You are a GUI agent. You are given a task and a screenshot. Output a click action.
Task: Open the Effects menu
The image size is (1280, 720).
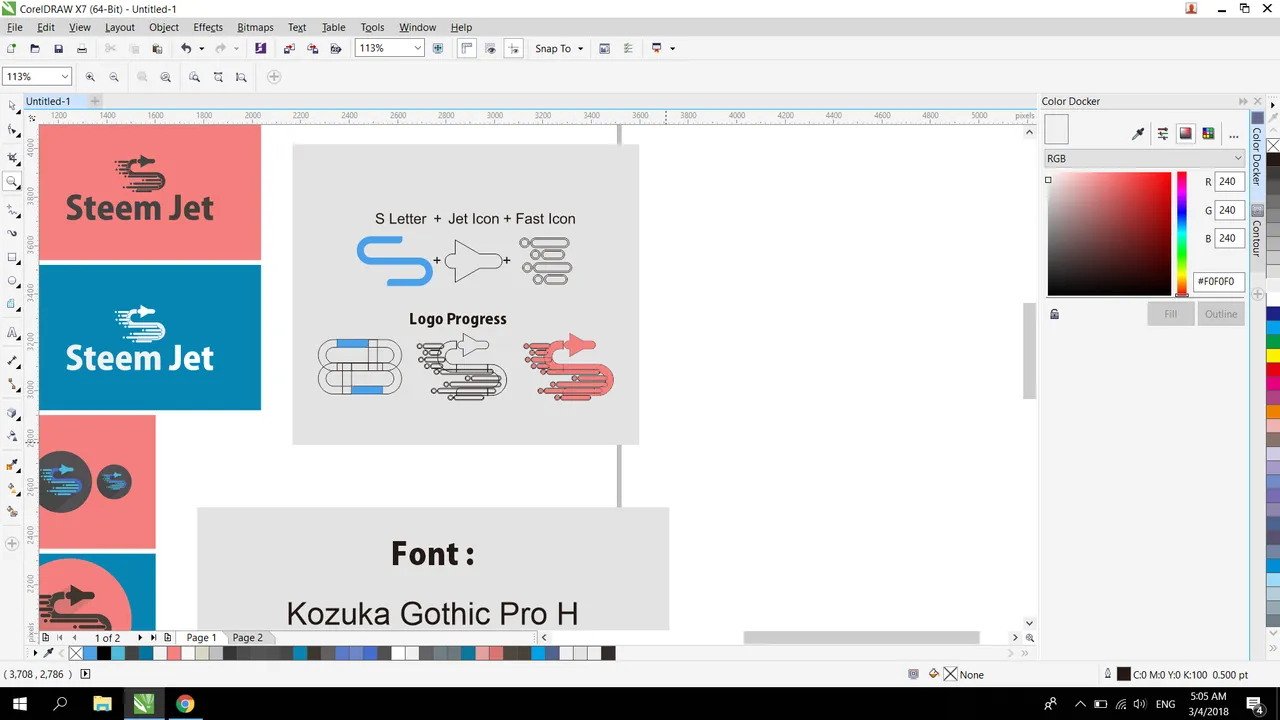[x=208, y=27]
